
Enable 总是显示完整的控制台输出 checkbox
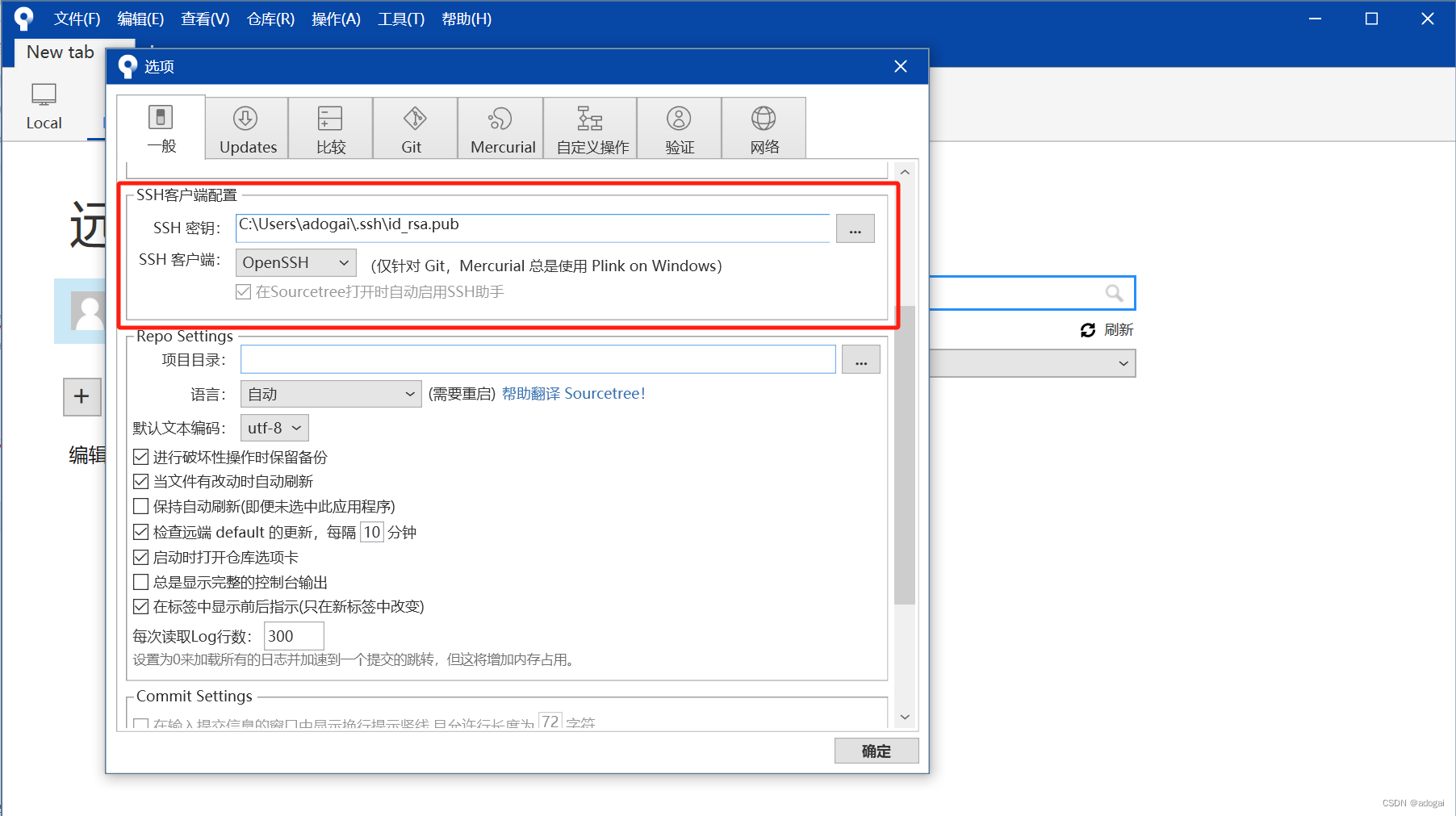[140, 582]
